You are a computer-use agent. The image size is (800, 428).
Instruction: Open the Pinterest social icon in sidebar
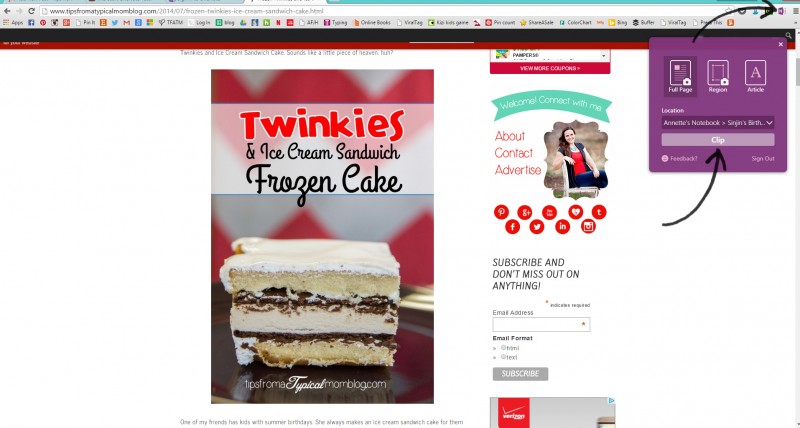click(x=501, y=212)
